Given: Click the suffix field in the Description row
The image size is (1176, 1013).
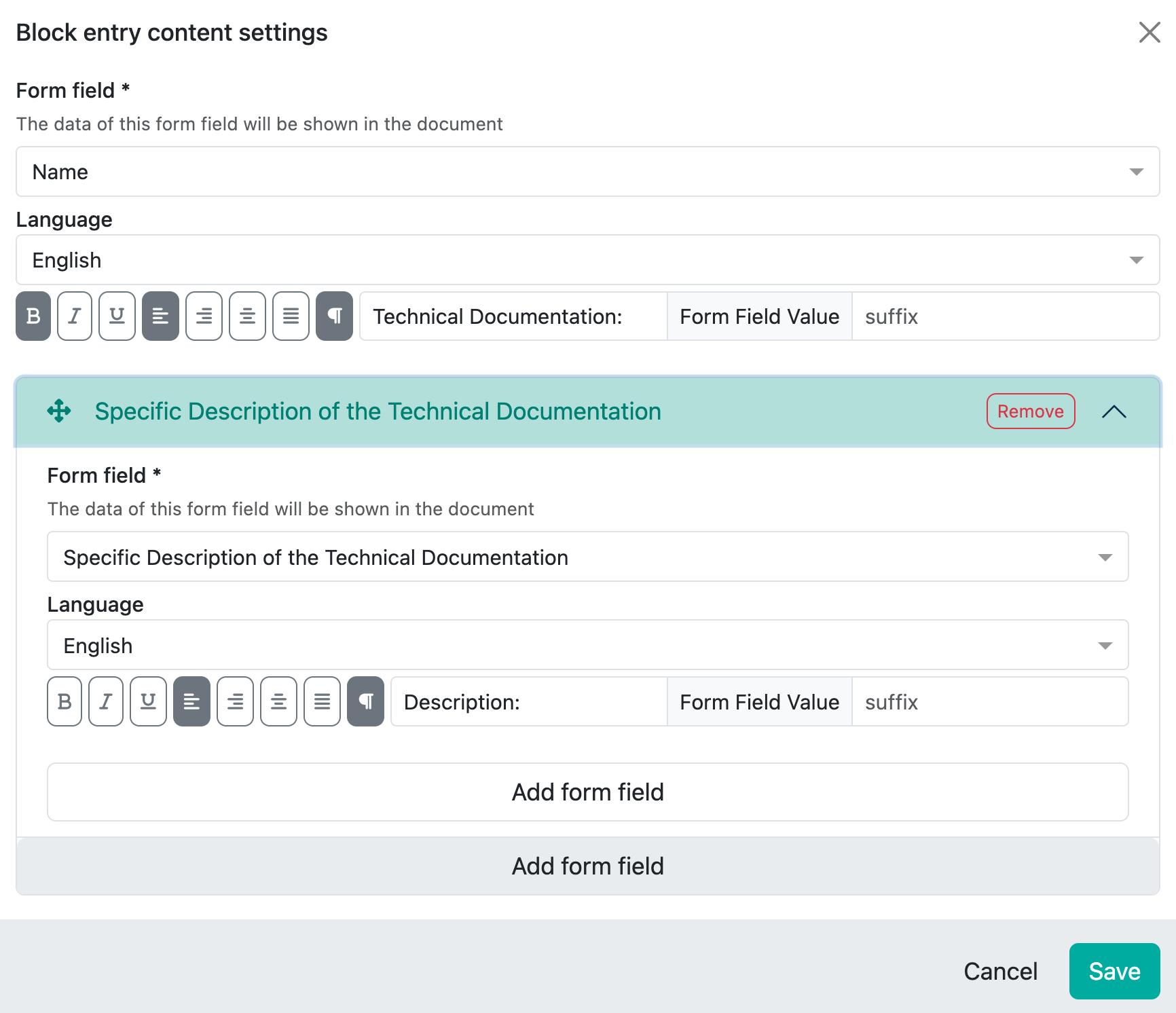Looking at the screenshot, I should (990, 702).
